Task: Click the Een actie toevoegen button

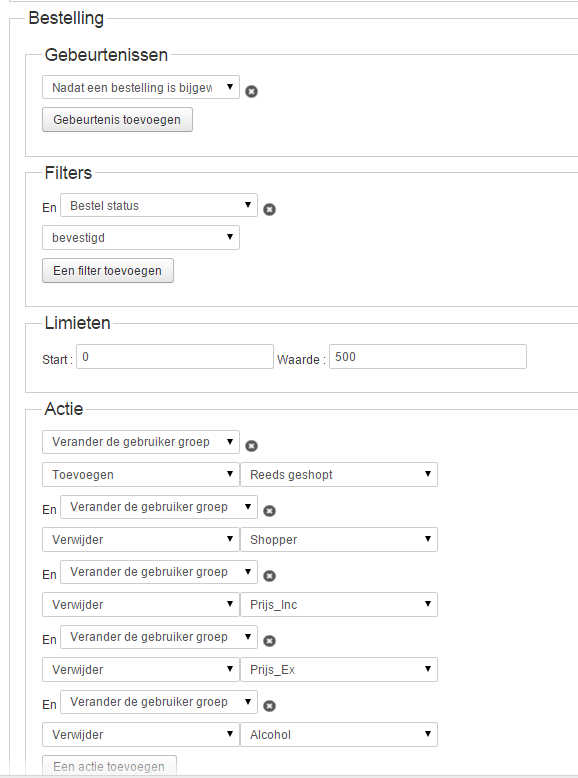Action: tap(109, 766)
